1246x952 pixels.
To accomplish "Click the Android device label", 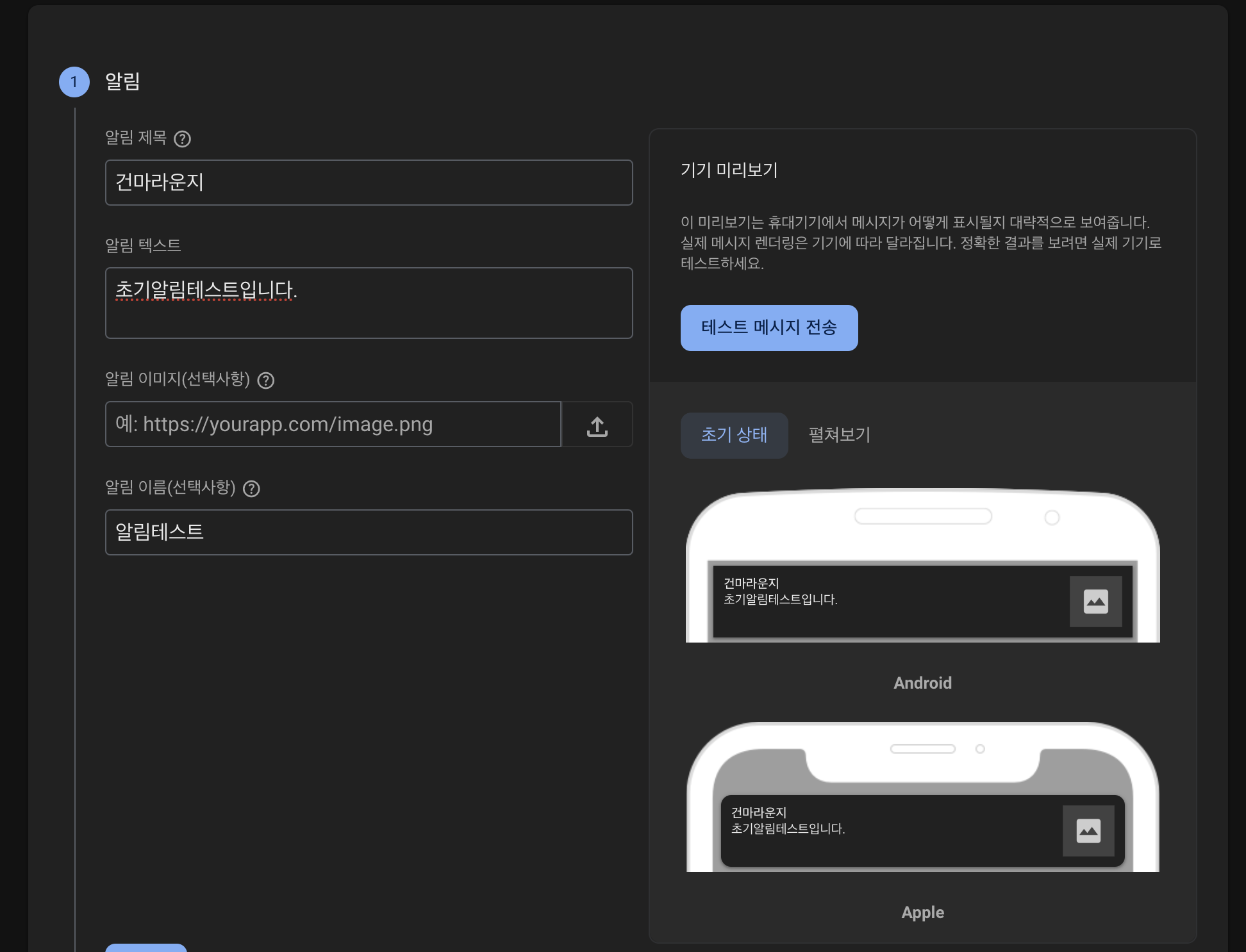I will (922, 683).
